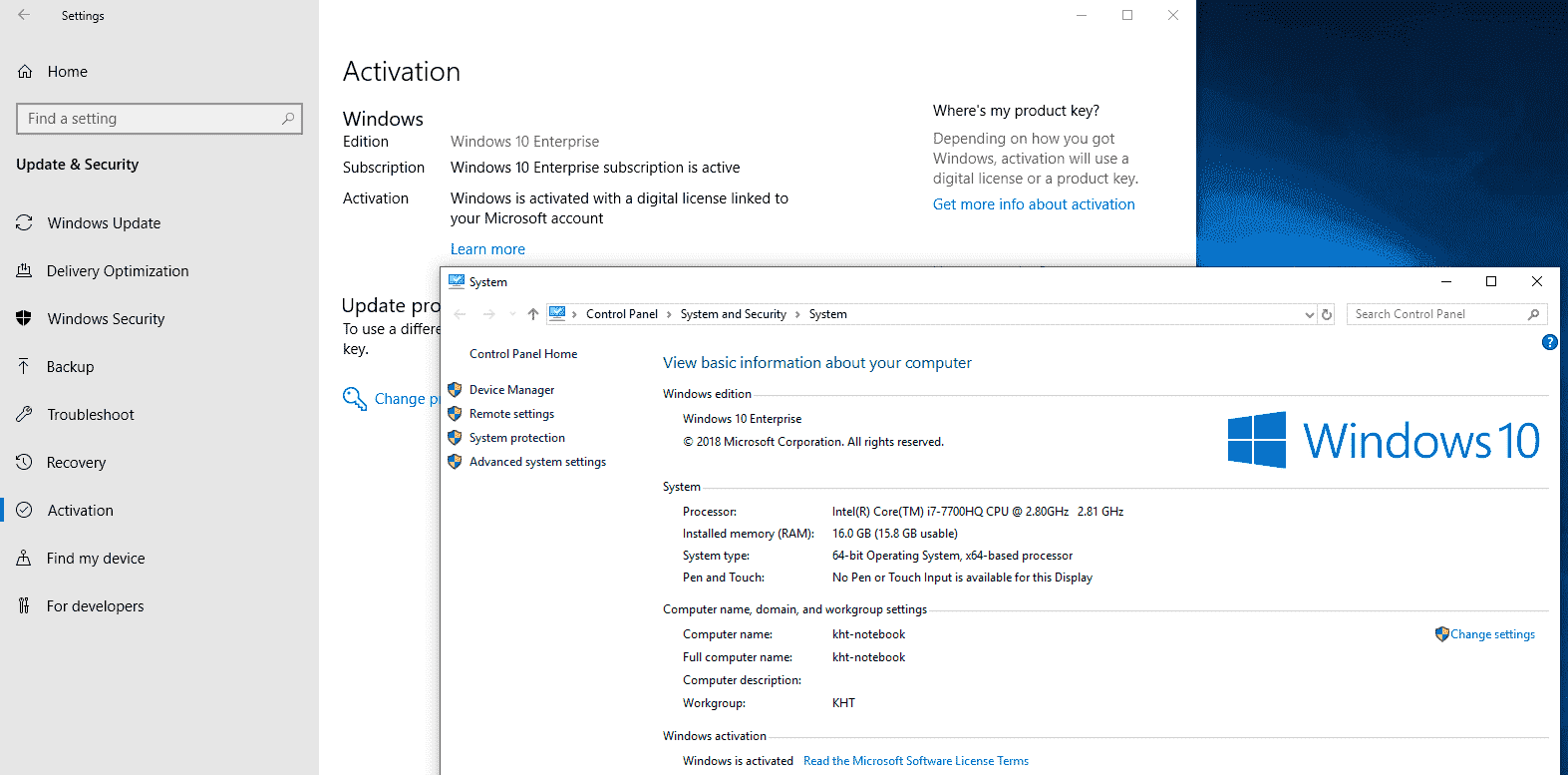Click the System and Security breadcrumb
The height and width of the screenshot is (775, 1568).
[x=734, y=314]
